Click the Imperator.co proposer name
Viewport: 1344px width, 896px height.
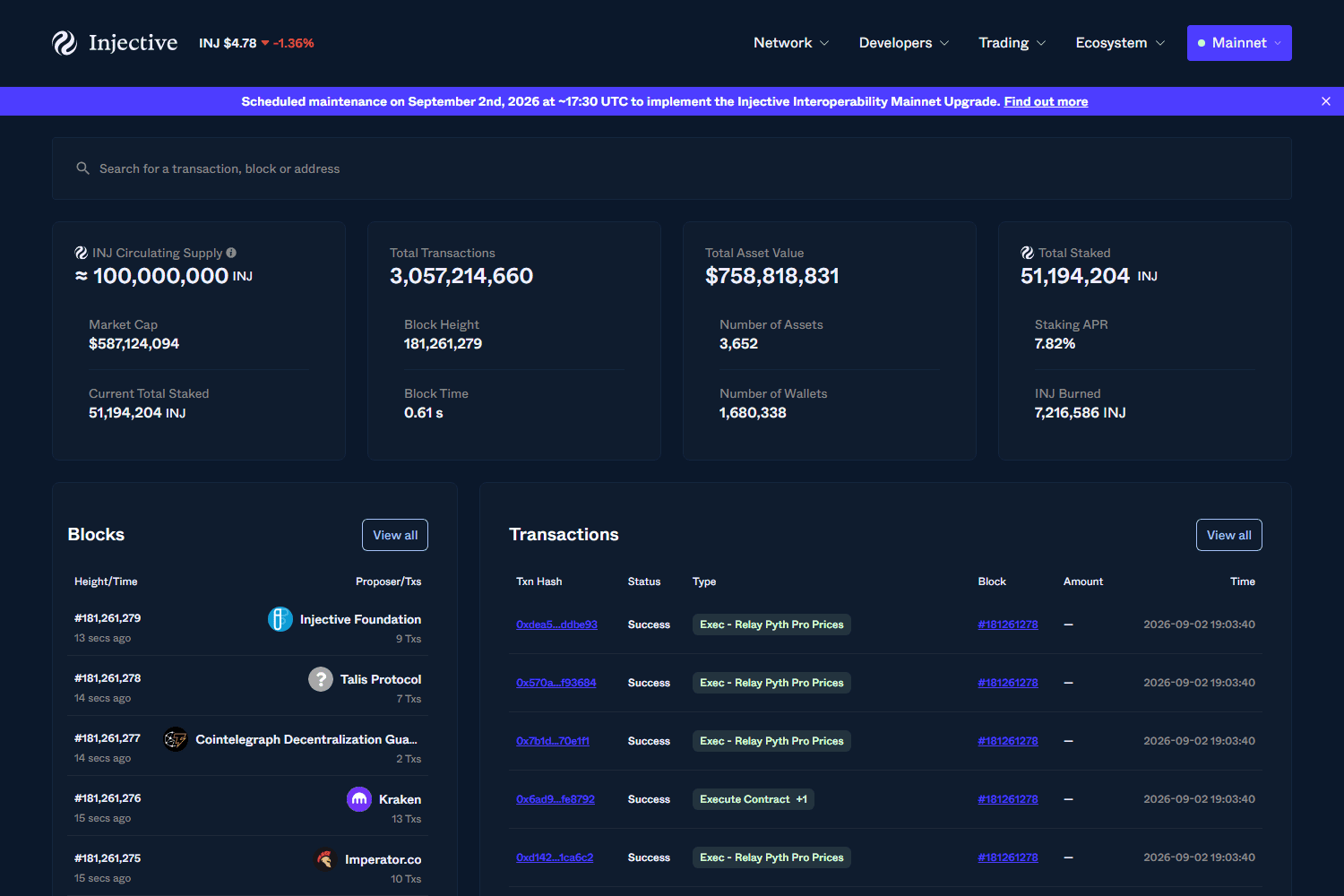point(383,859)
